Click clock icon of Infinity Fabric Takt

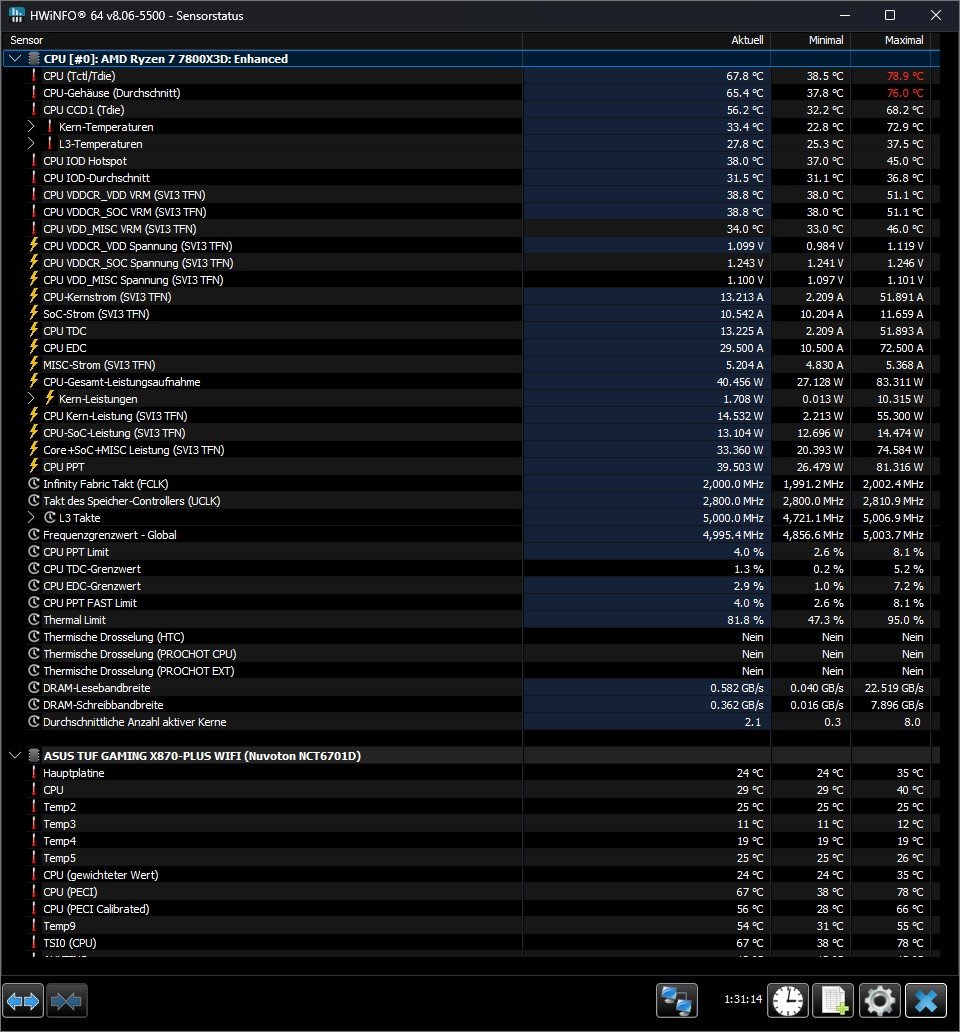click(x=34, y=484)
